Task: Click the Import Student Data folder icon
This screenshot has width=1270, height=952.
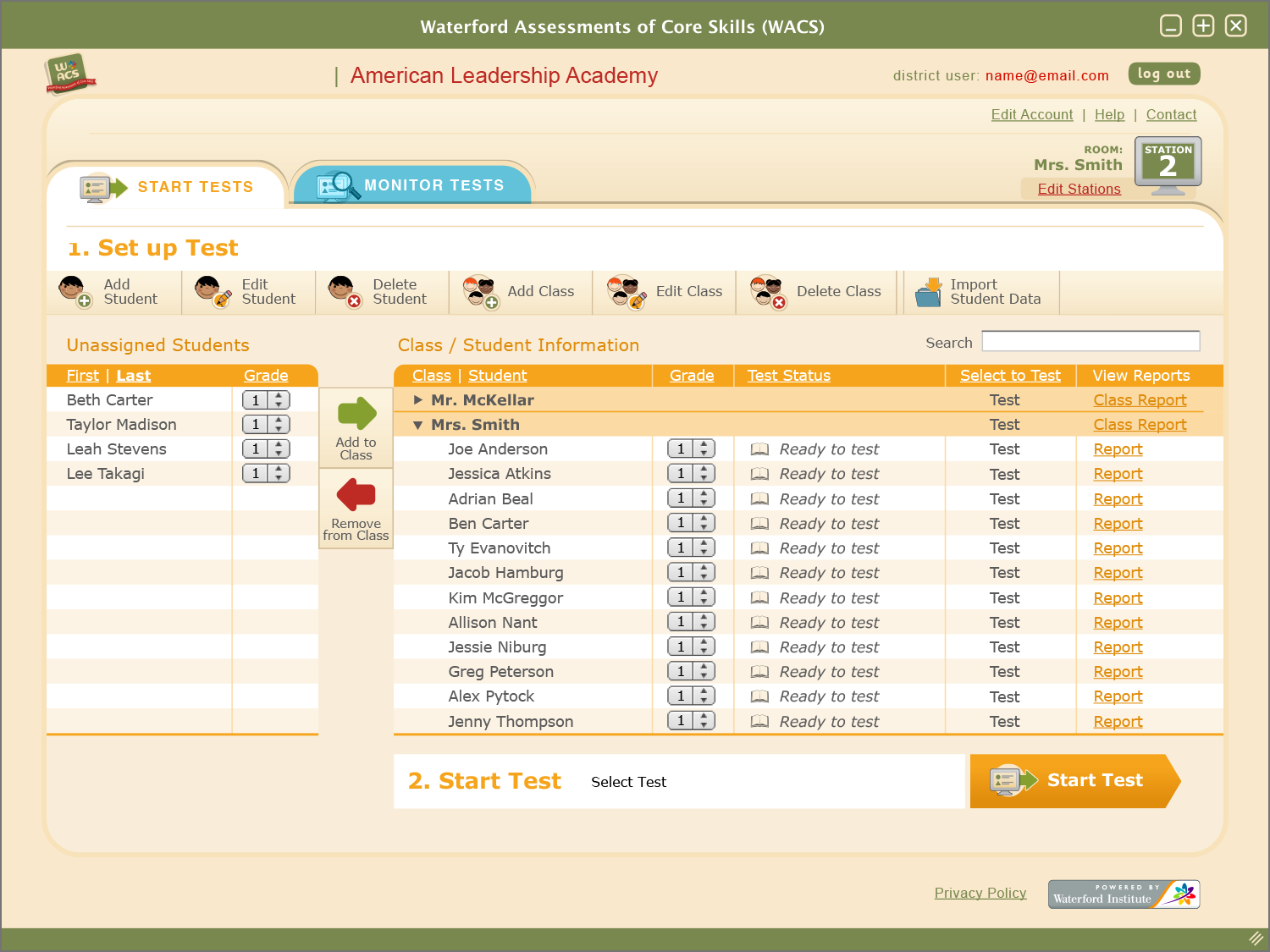Action: (x=929, y=292)
